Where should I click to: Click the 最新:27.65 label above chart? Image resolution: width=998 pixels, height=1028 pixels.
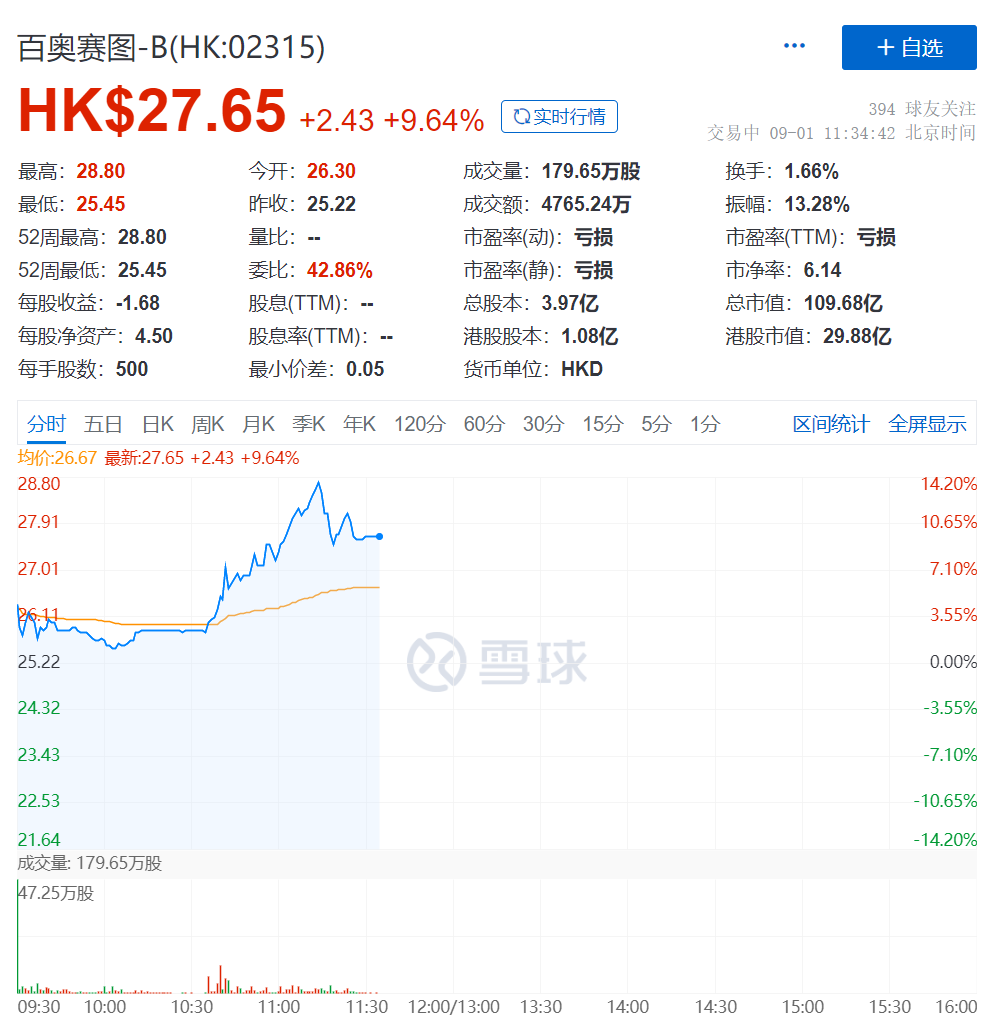(x=144, y=458)
